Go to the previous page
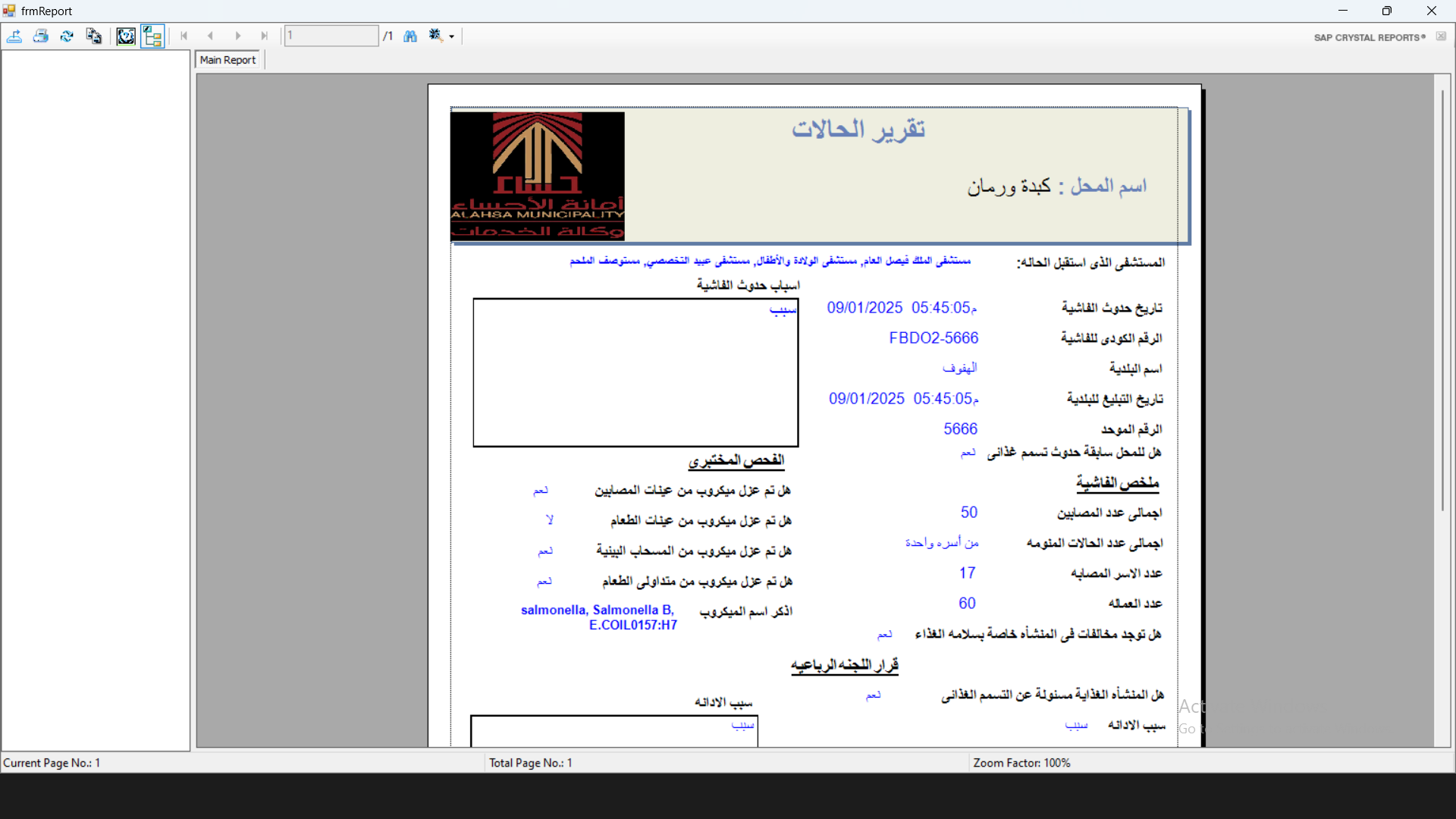Image resolution: width=1456 pixels, height=819 pixels. (210, 36)
